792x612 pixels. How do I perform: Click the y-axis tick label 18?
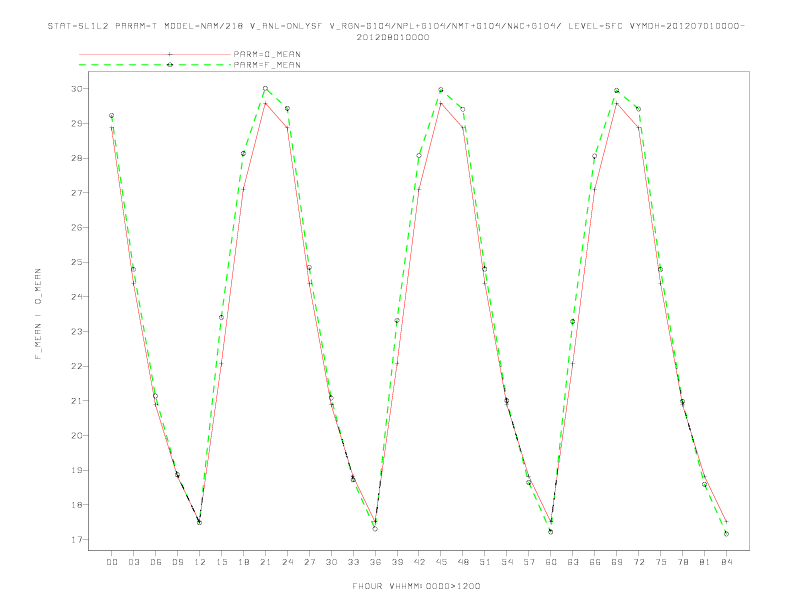(77, 505)
